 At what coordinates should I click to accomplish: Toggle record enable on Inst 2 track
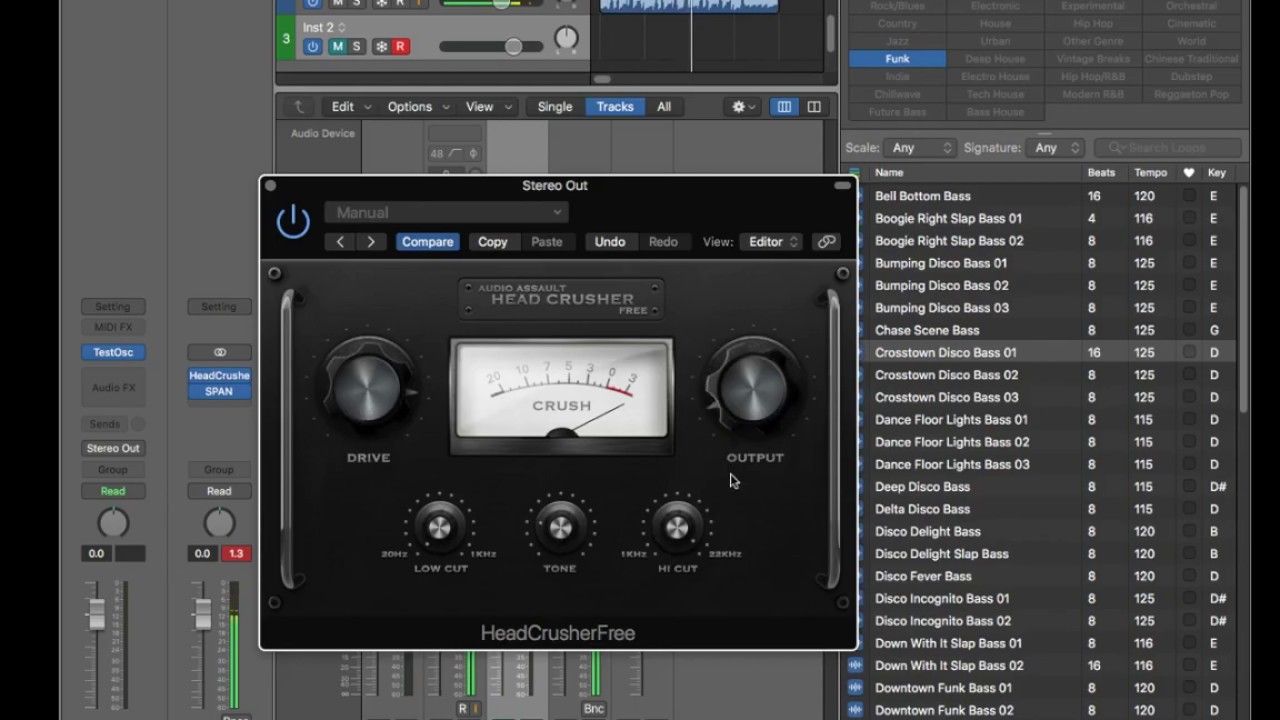pos(400,47)
